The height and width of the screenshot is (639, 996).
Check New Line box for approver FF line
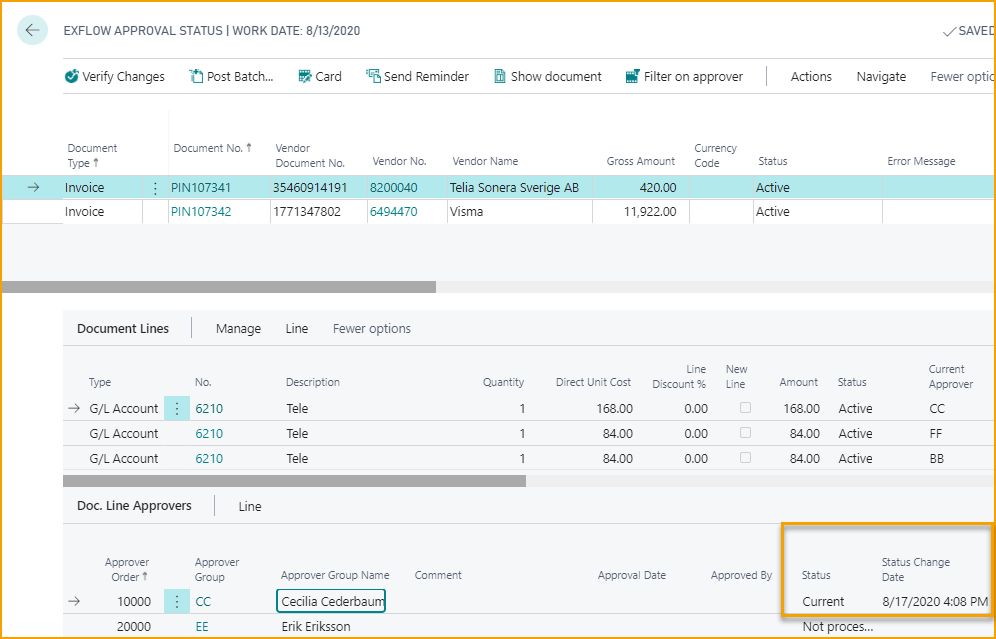click(x=745, y=433)
